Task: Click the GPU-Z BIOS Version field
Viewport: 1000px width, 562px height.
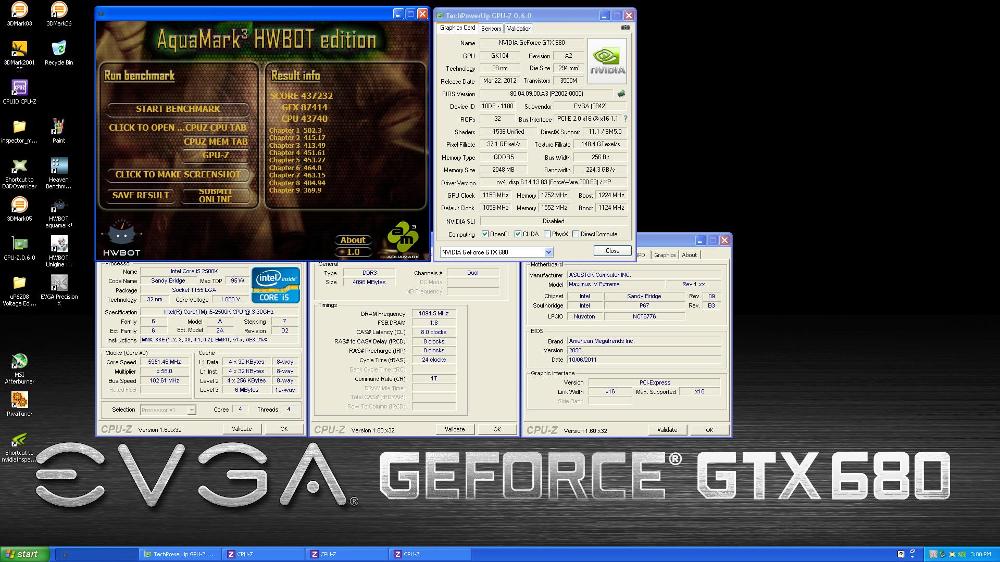Action: point(546,94)
